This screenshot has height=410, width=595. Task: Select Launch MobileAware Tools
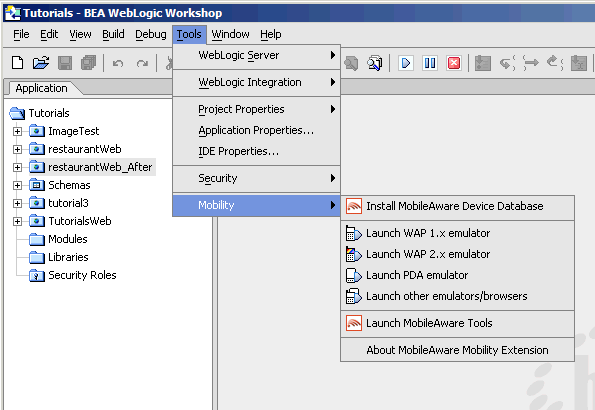458,323
